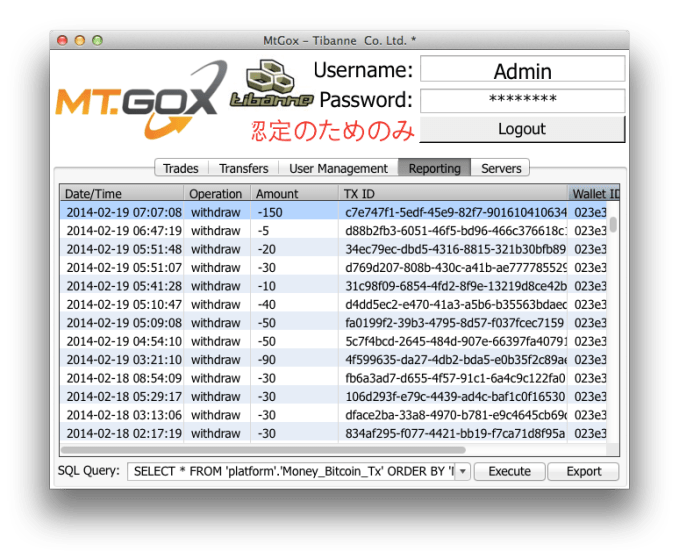This screenshot has height=558, width=679.
Task: Open the Transfers tab
Action: [243, 168]
